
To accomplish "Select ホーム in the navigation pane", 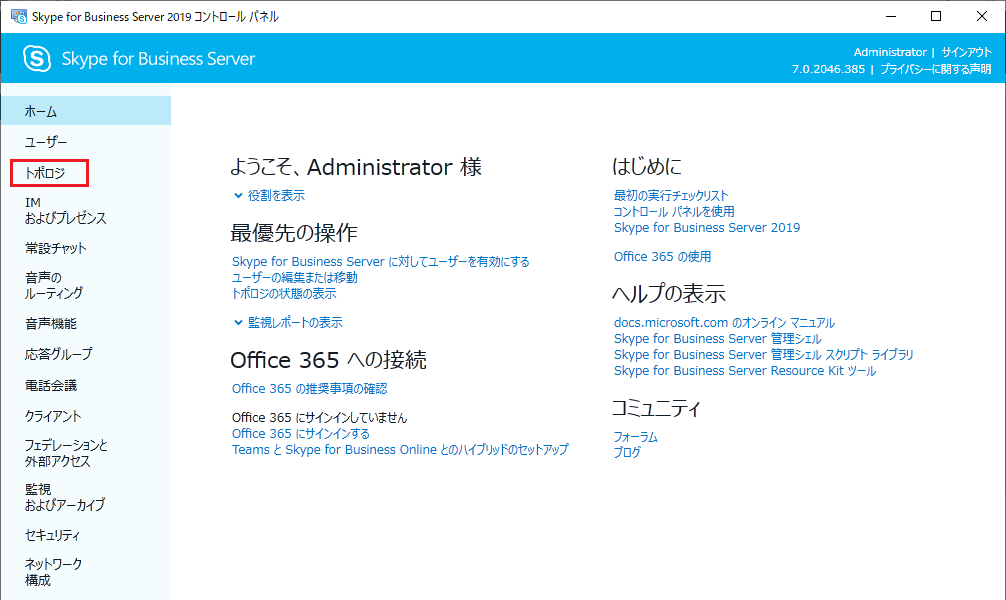I will (86, 111).
